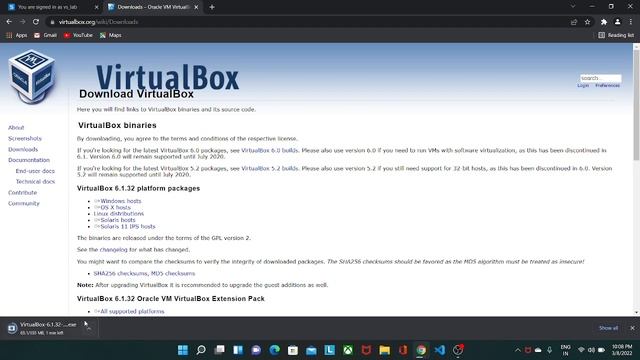640x360 pixels.
Task: Close the downloads bar
Action: [x=632, y=328]
